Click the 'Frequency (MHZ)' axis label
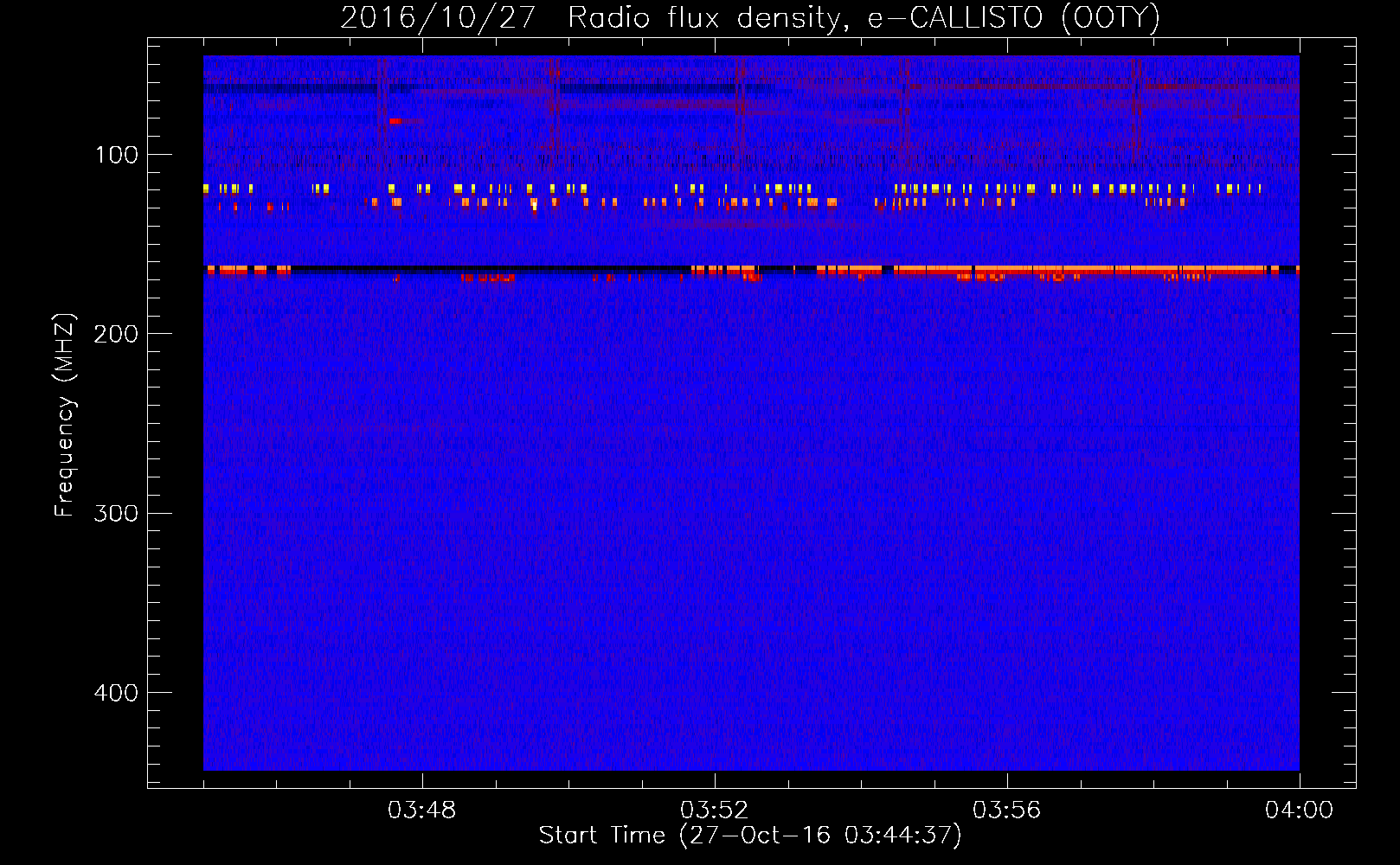The image size is (1400, 865). [x=65, y=414]
